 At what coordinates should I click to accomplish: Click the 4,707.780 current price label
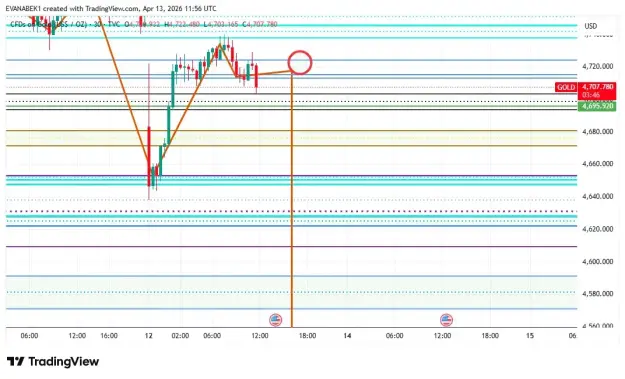tap(597, 87)
